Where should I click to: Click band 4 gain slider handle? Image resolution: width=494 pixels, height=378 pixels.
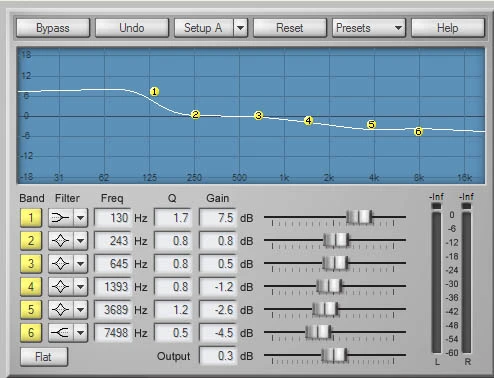tap(329, 286)
